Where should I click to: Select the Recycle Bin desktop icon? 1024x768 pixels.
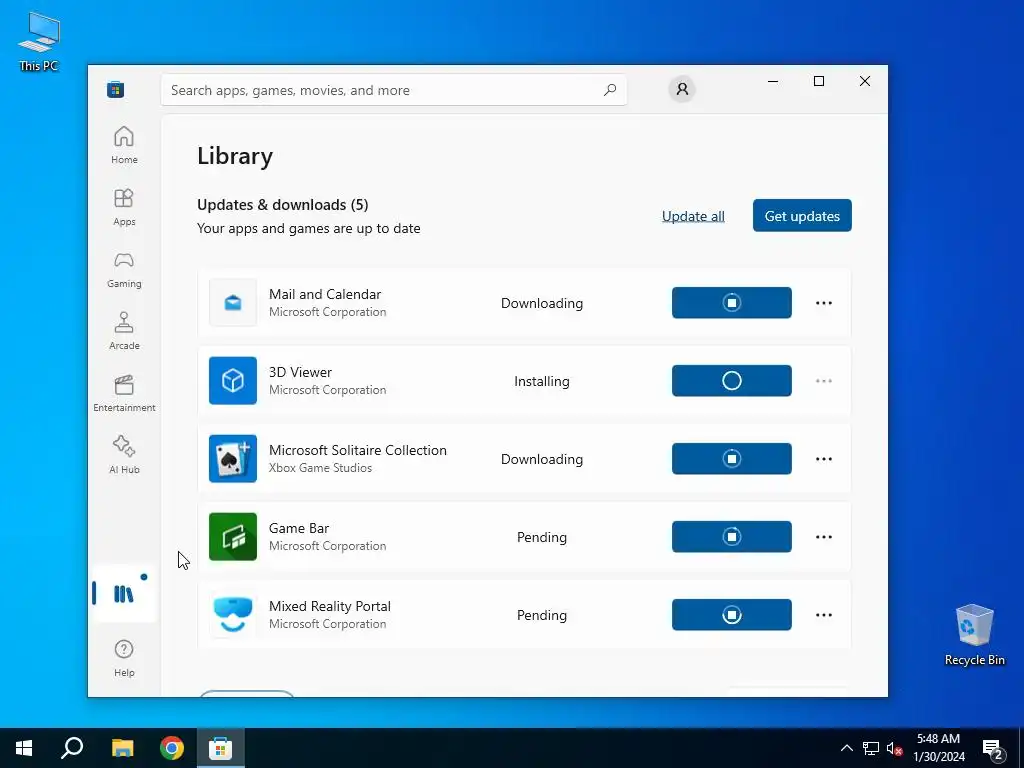tap(974, 634)
